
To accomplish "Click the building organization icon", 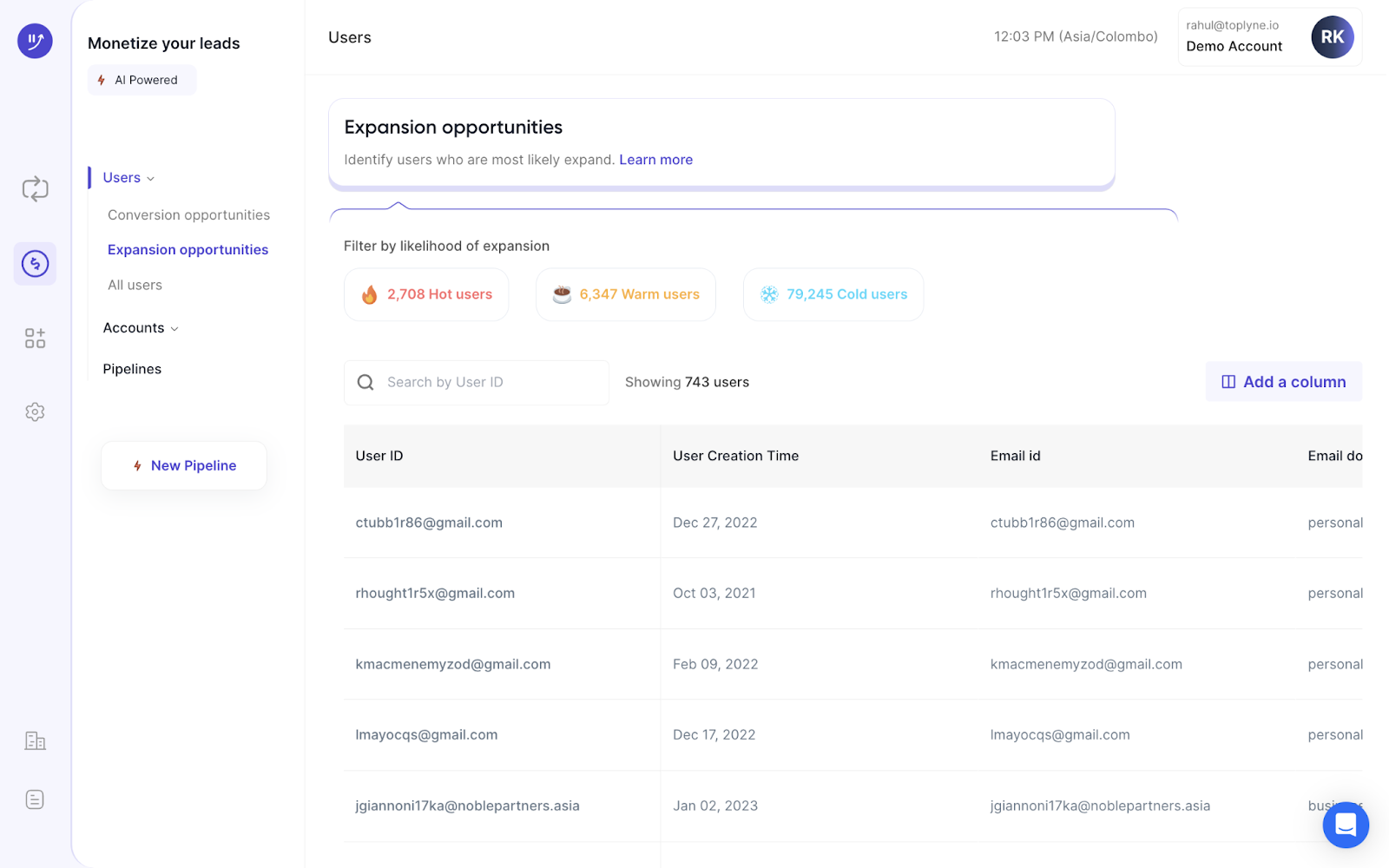I will tap(35, 740).
